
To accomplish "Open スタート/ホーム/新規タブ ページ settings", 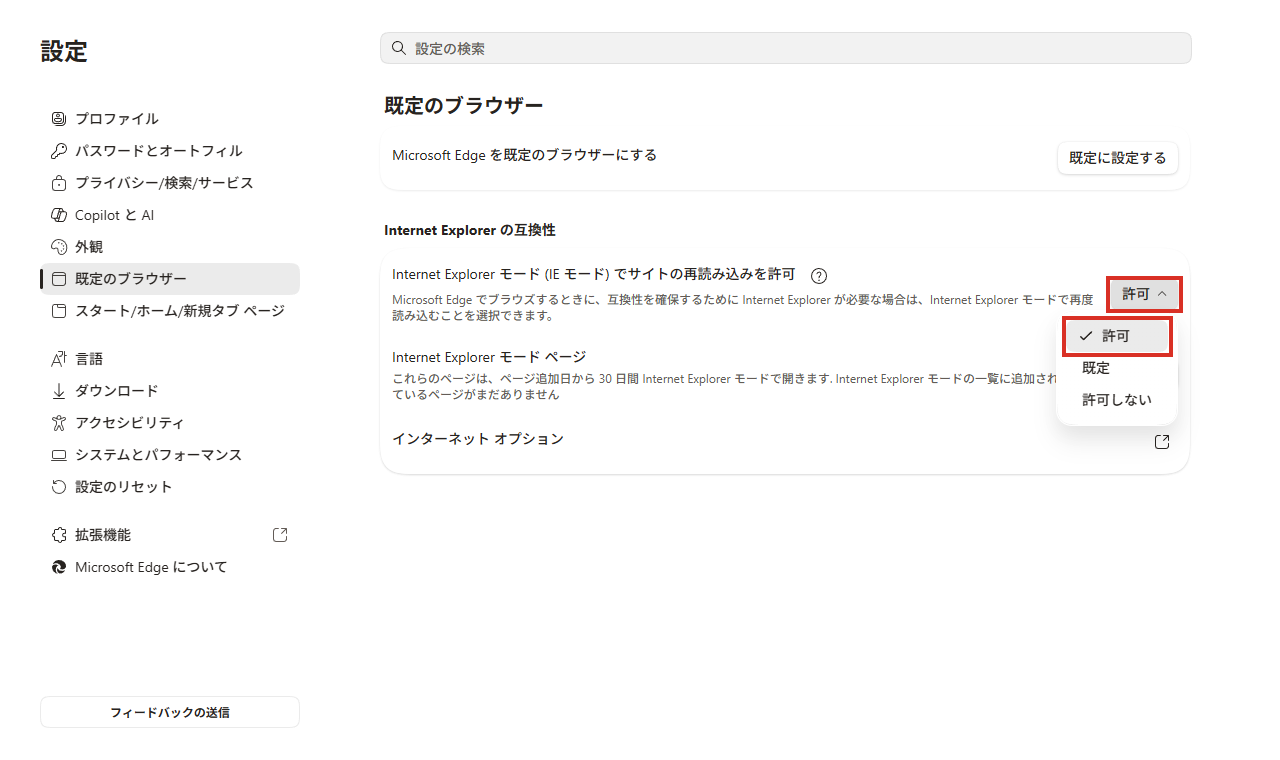I will point(170,311).
